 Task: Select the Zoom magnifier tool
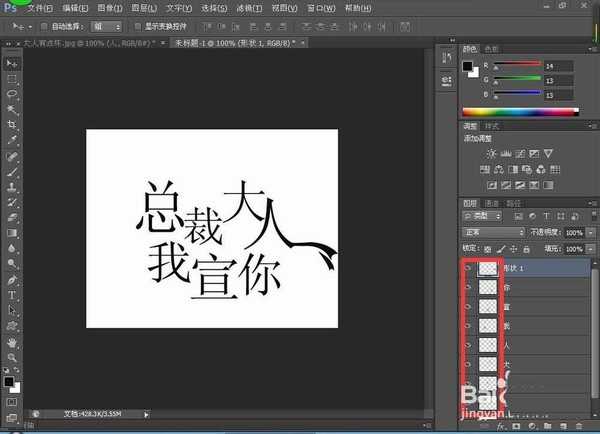[x=12, y=356]
